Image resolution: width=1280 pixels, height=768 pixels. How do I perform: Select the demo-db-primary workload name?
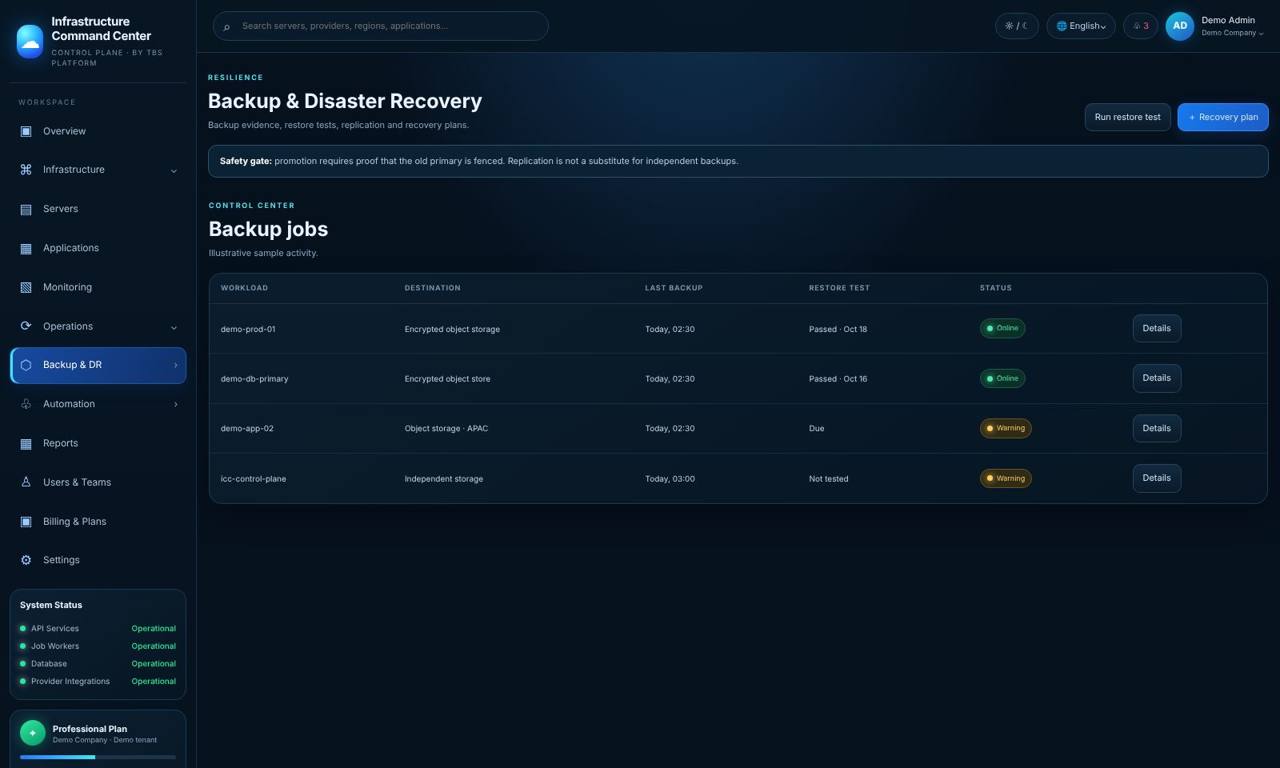coord(255,379)
